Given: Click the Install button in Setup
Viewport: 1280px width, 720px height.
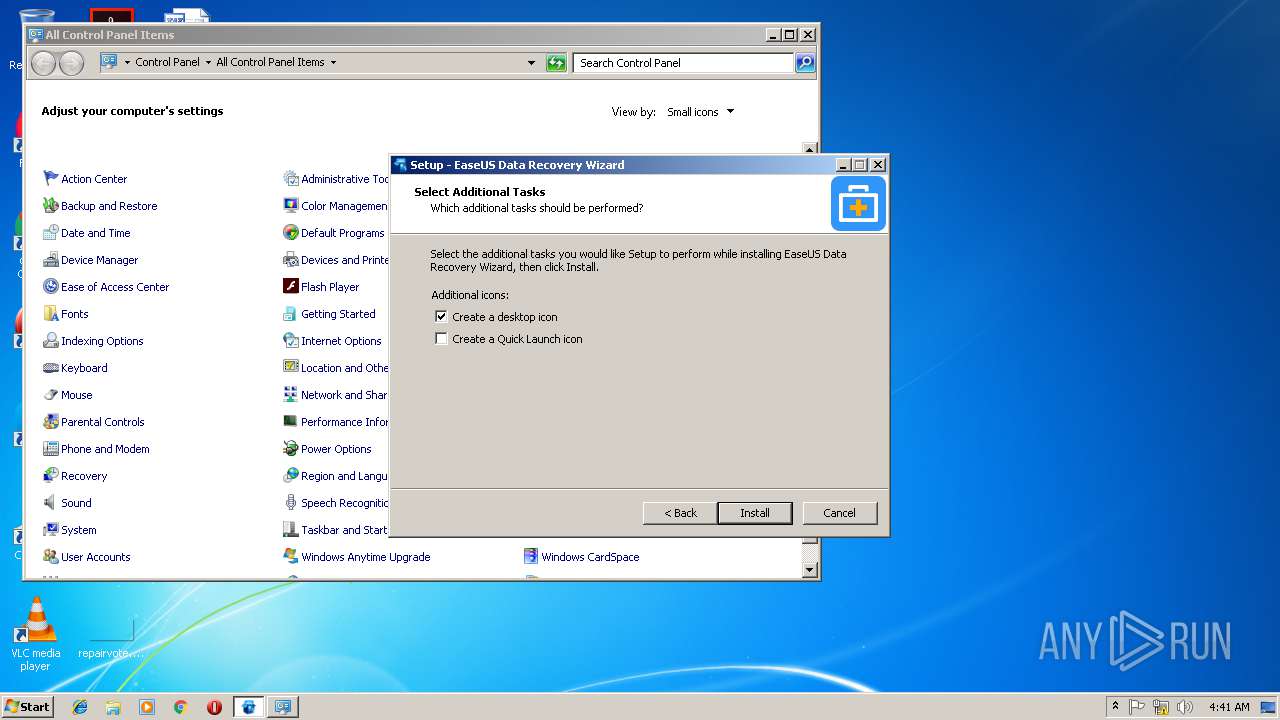Looking at the screenshot, I should 755,513.
